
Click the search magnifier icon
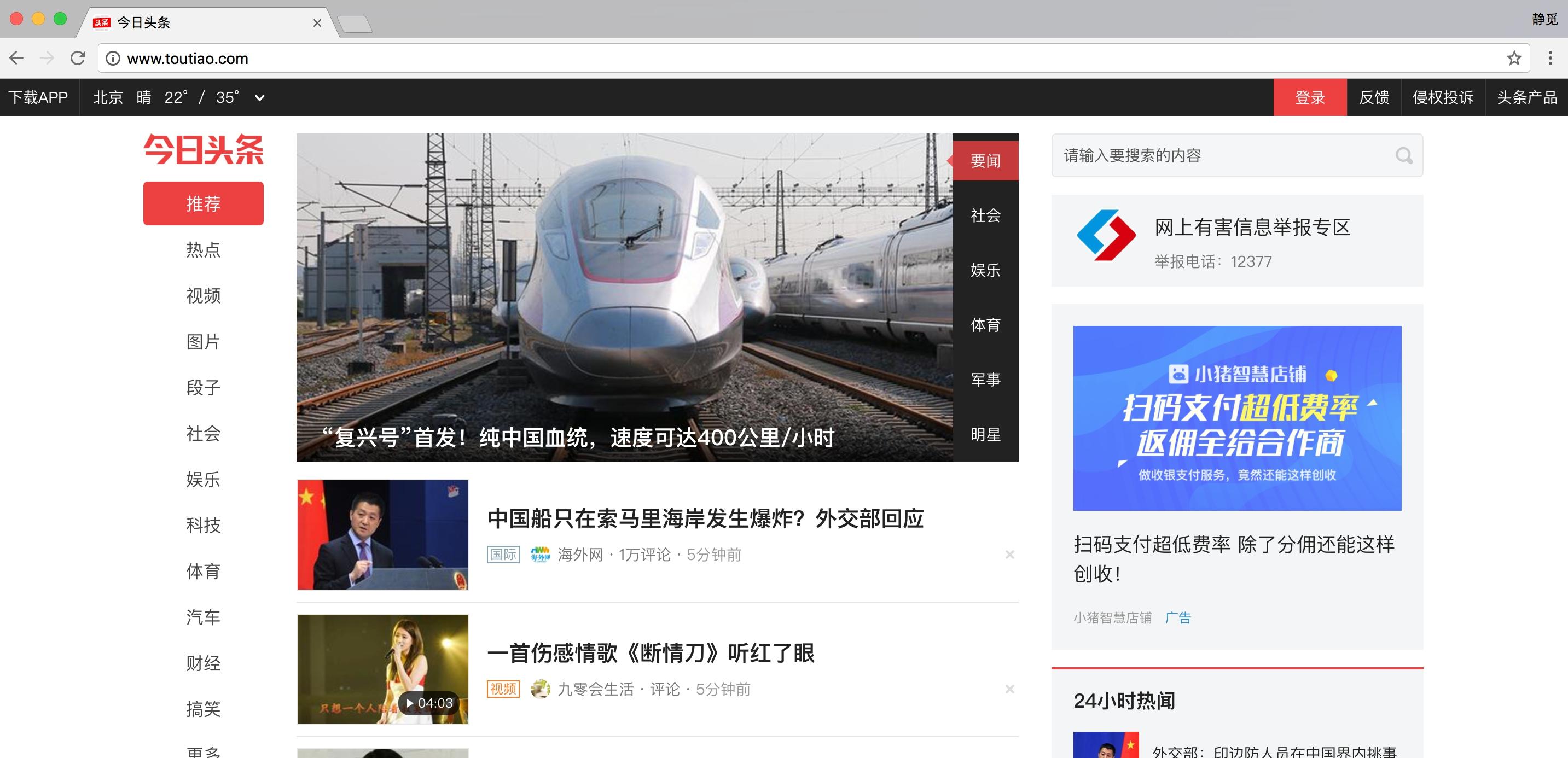coord(1404,156)
